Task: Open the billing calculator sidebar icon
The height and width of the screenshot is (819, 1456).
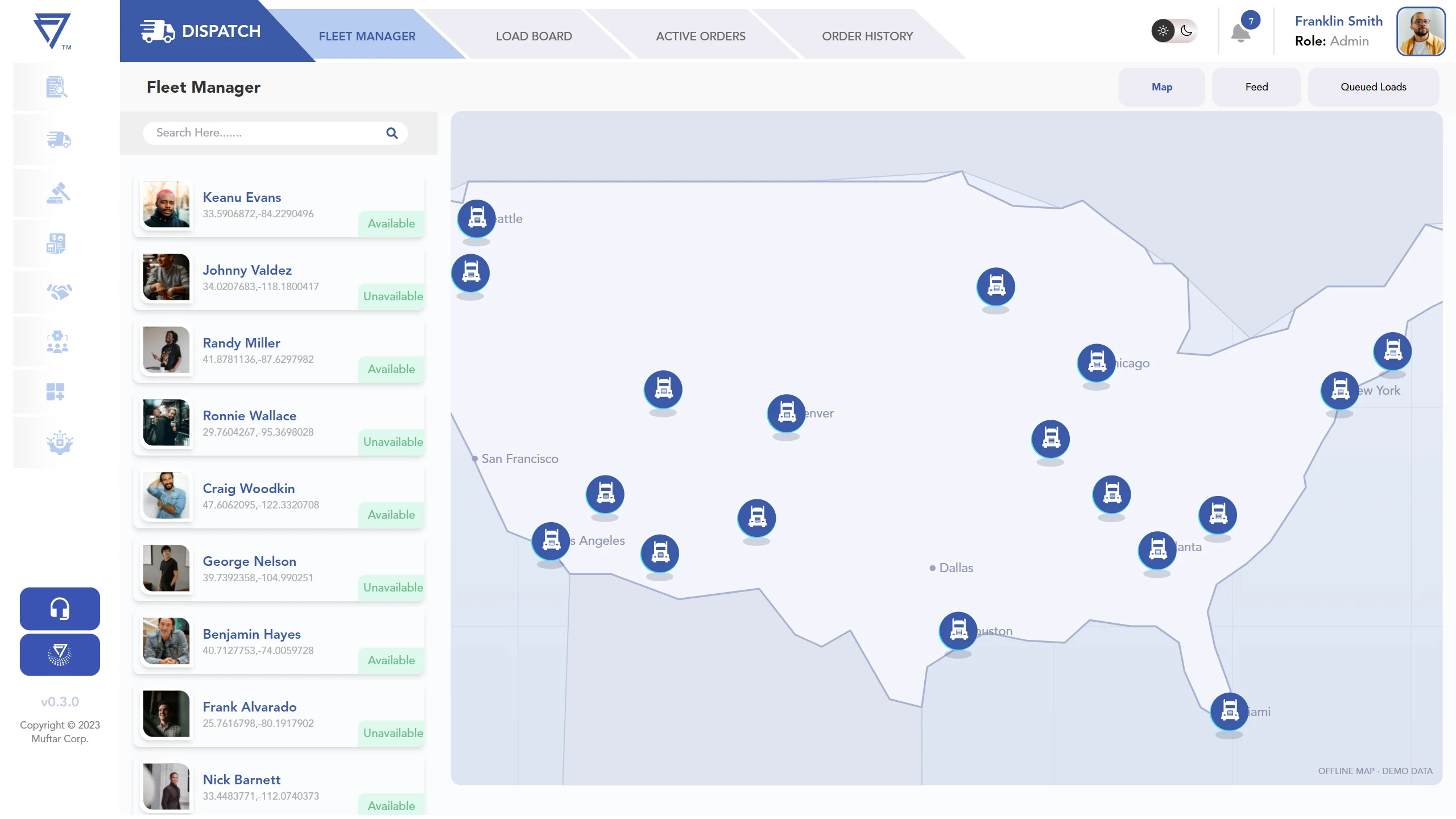Action: coord(56,243)
